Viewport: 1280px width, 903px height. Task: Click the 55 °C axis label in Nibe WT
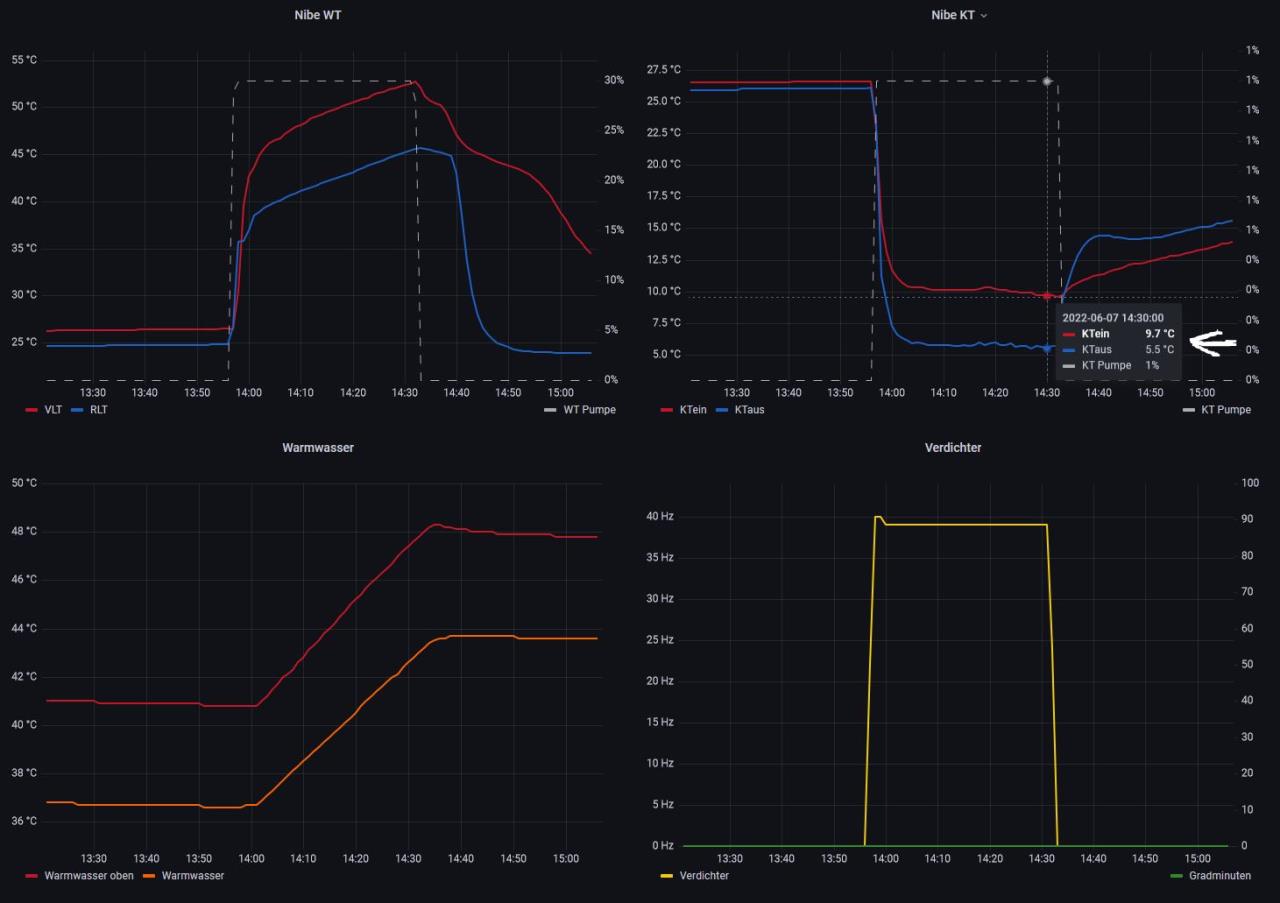(x=24, y=60)
